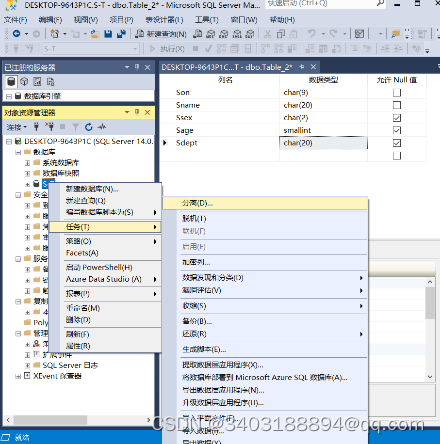
Task: Click the 新建查询(N) toolbar button
Action: [x=161, y=34]
